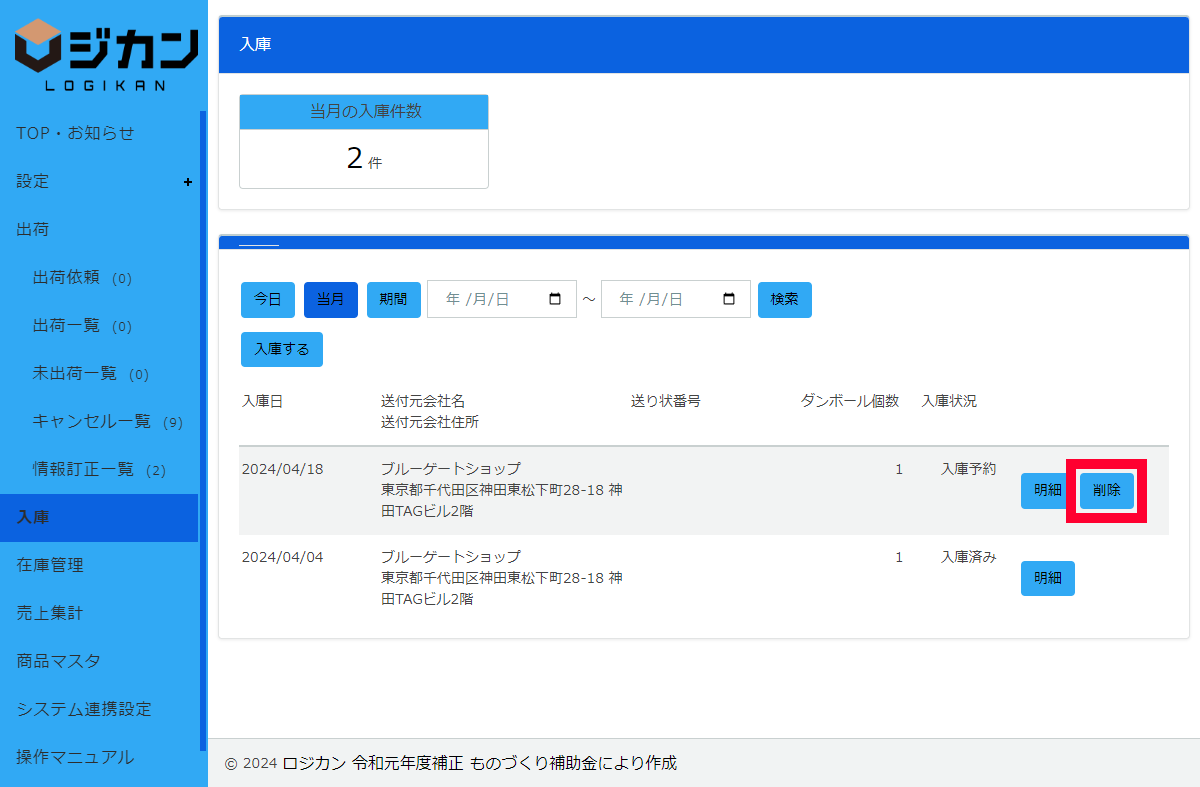The width and height of the screenshot is (1200, 787).
Task: Open TOP・お知らせ page
Action: tap(75, 133)
